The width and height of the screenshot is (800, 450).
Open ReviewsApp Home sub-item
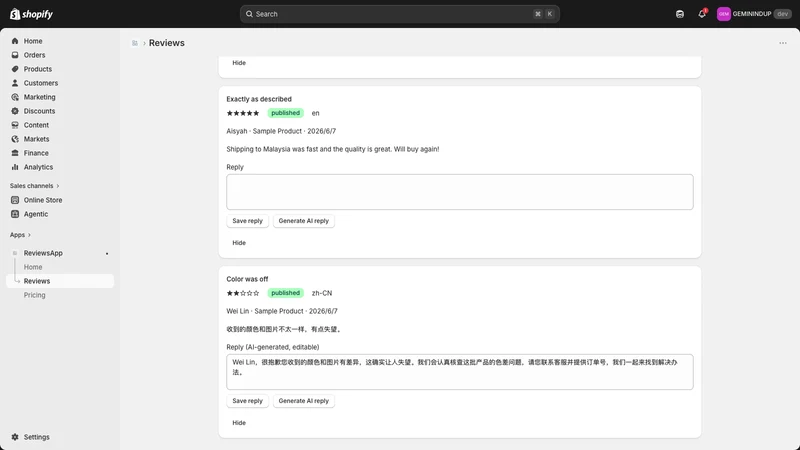pyautogui.click(x=33, y=267)
